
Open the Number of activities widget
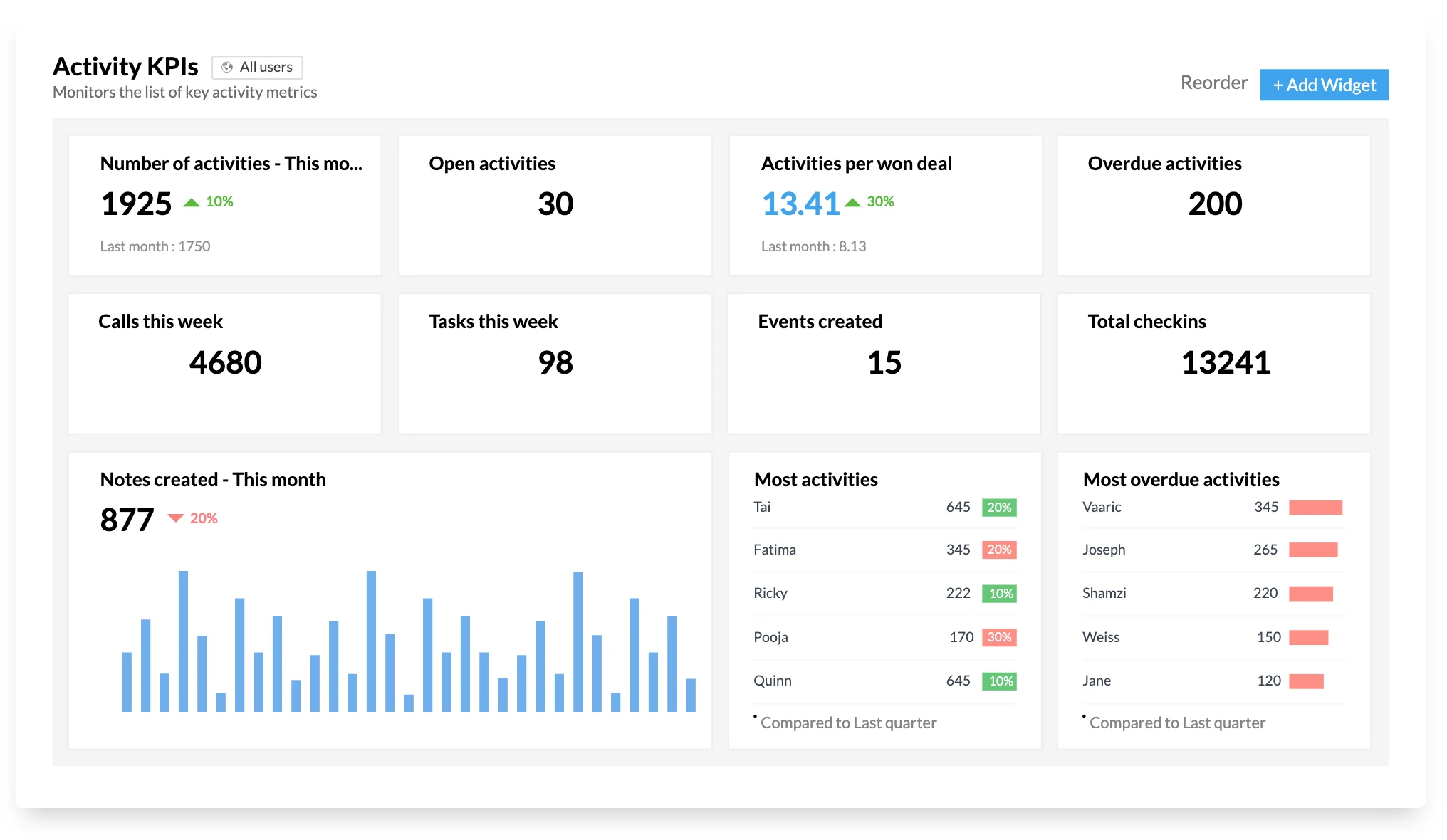point(225,205)
